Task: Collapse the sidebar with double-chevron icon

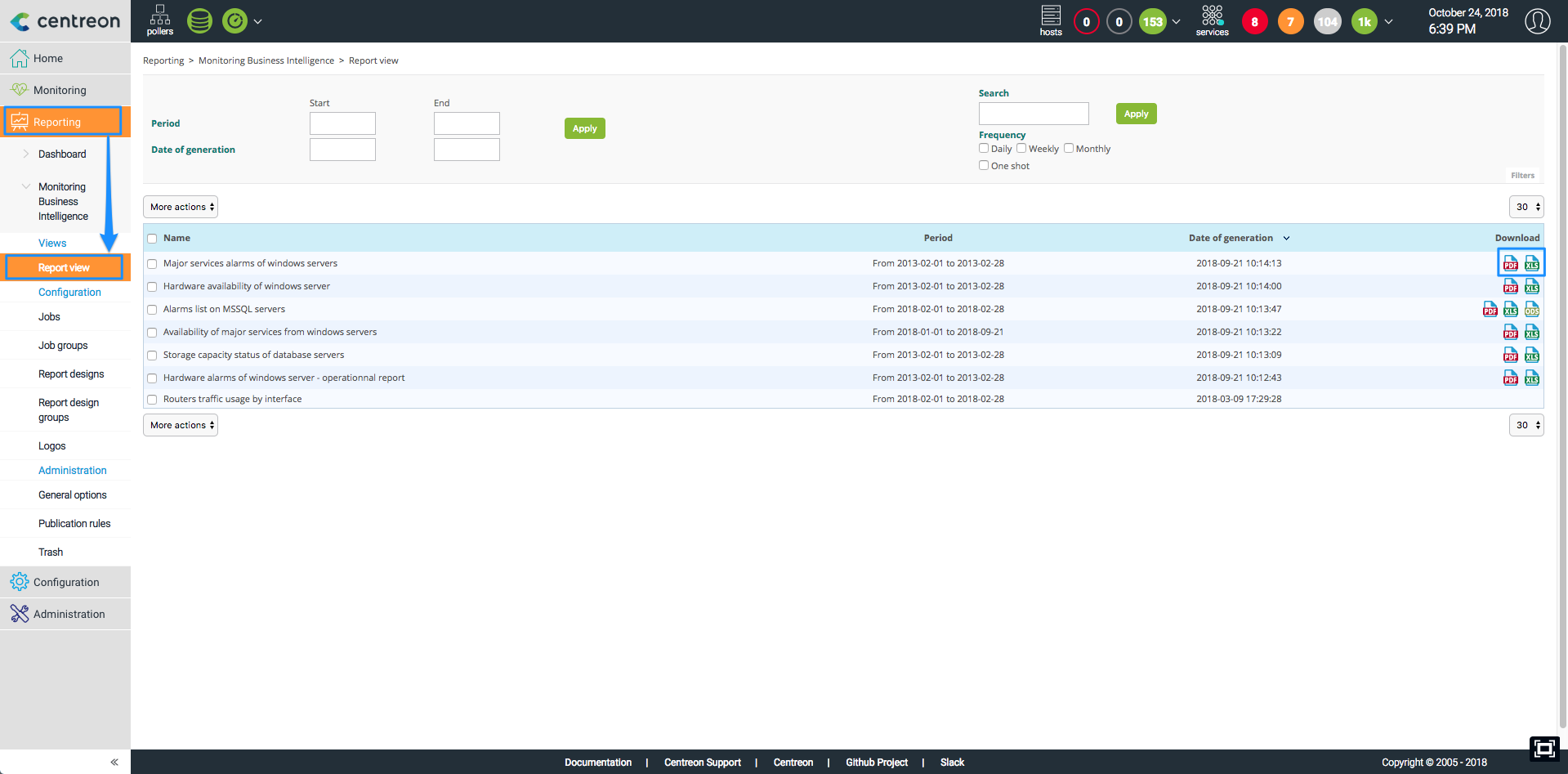Action: pyautogui.click(x=114, y=762)
